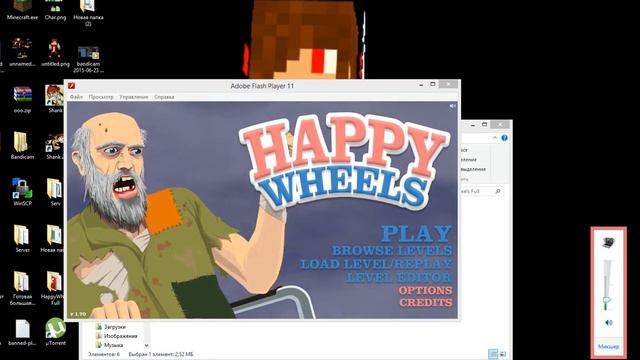Click the 'Выбран 1 элемент: 2,52 МБ' status text
This screenshot has width=640, height=360.
tap(161, 355)
